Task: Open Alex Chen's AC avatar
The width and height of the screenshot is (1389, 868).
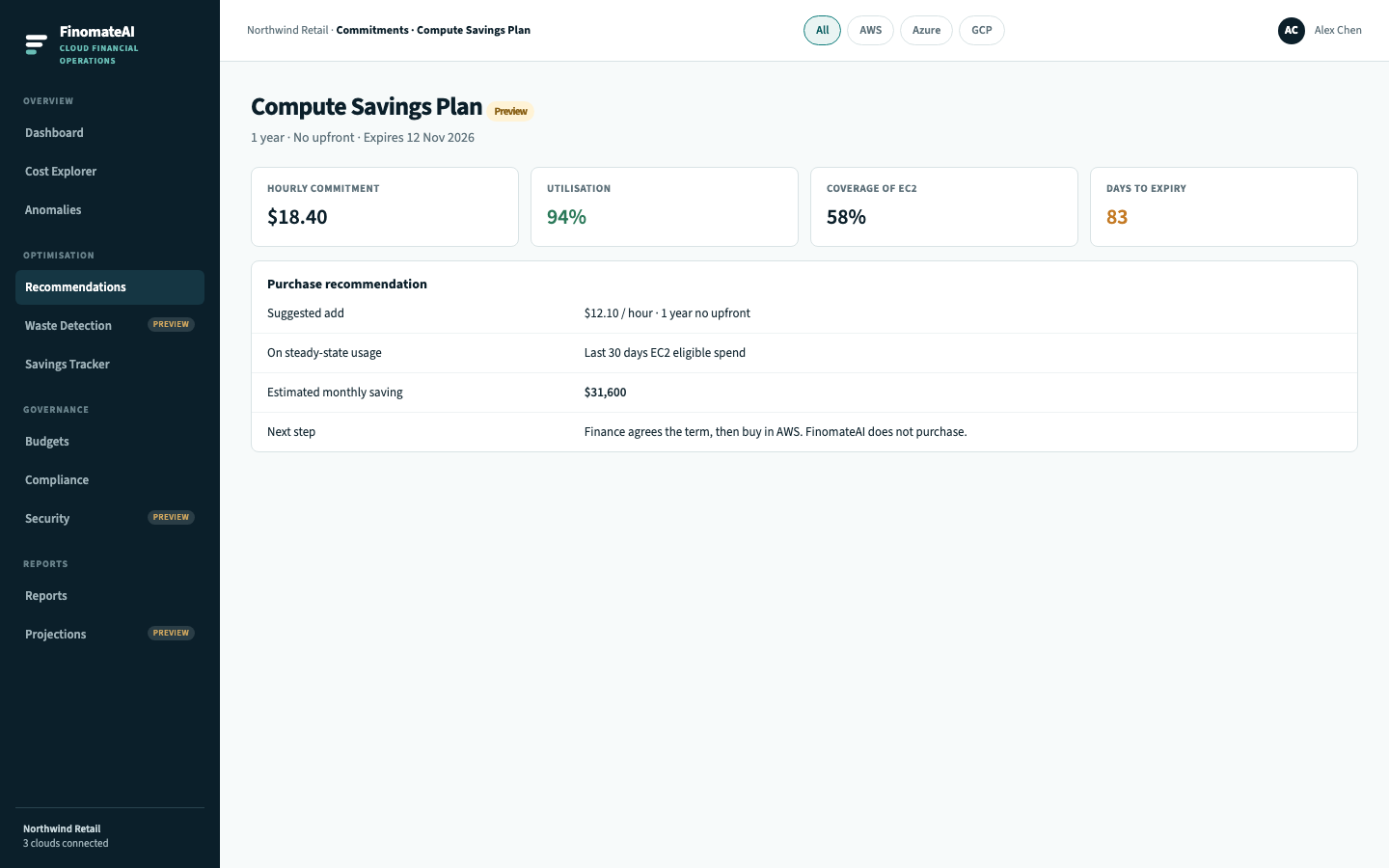Action: coord(1292,31)
